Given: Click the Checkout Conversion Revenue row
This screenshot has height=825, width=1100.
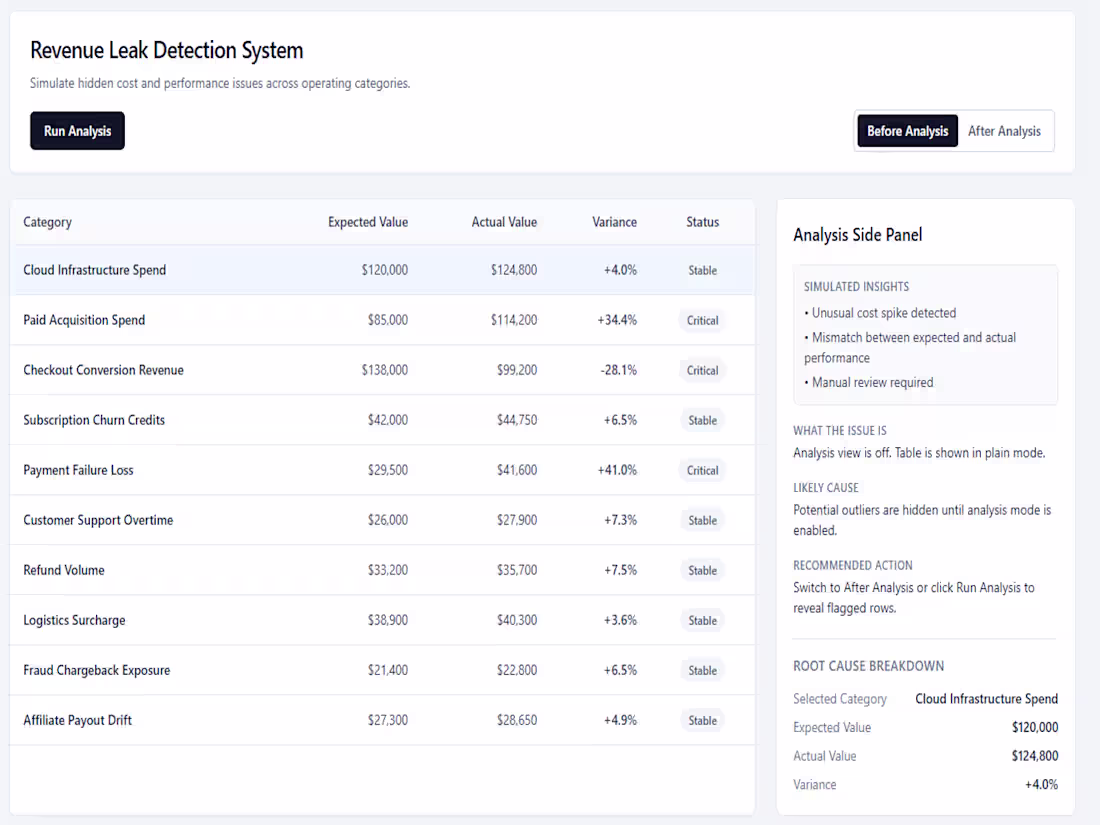Looking at the screenshot, I should coord(104,370).
